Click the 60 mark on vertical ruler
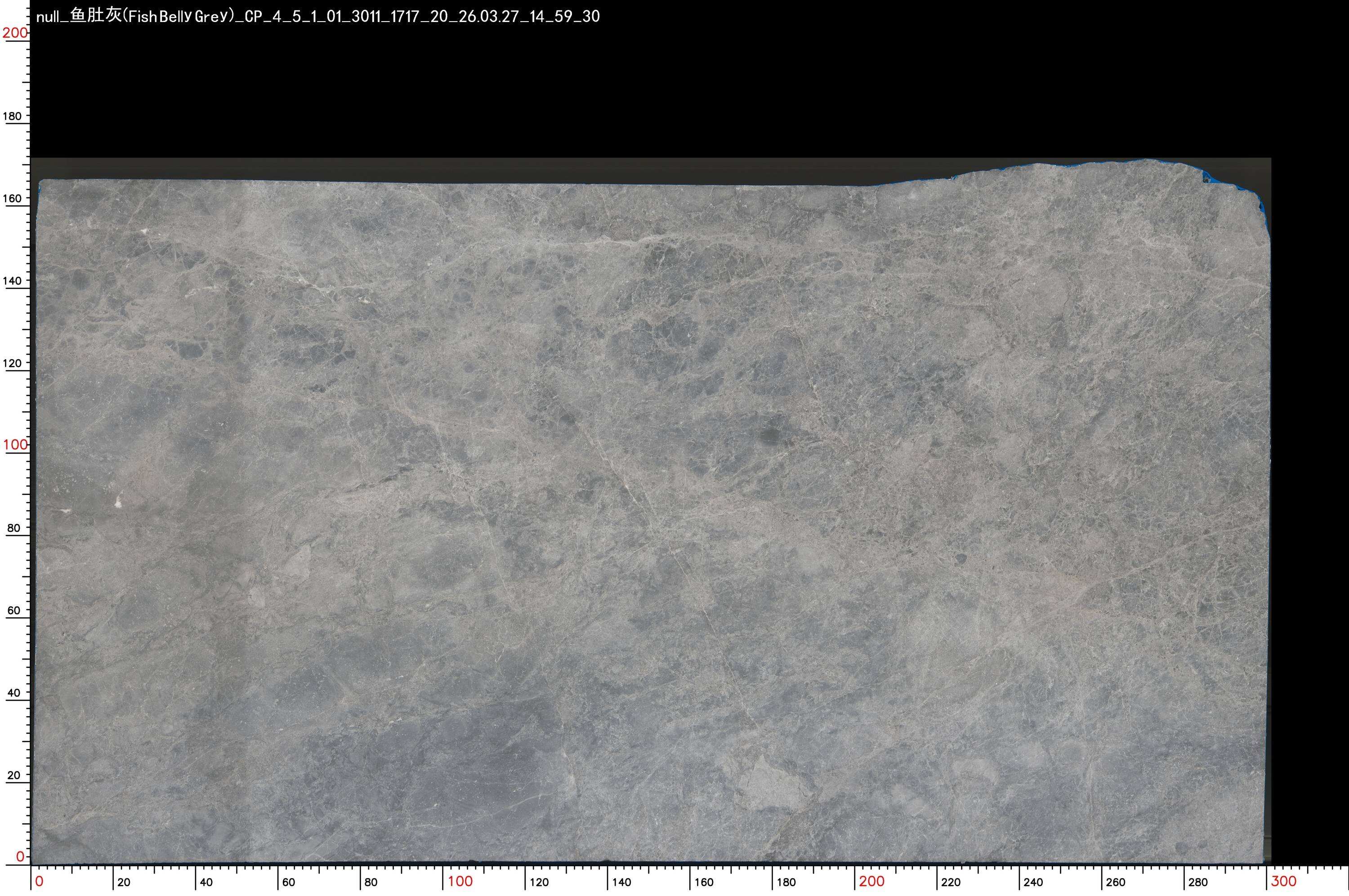The width and height of the screenshot is (1349, 896). pos(13,610)
